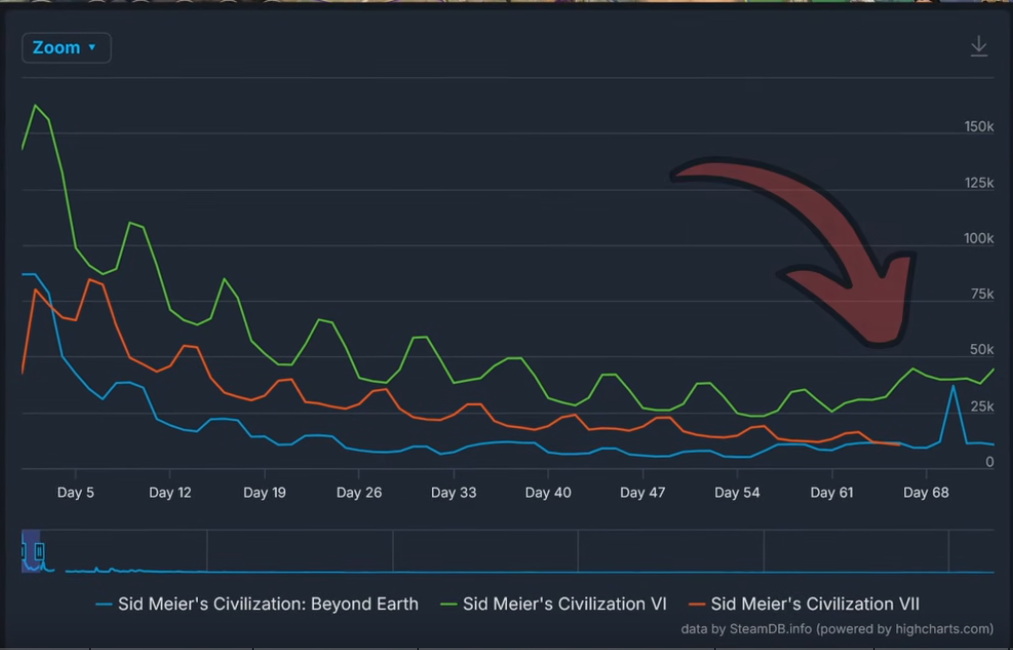1013x650 pixels.
Task: Click the 150k y-axis label
Action: (978, 127)
